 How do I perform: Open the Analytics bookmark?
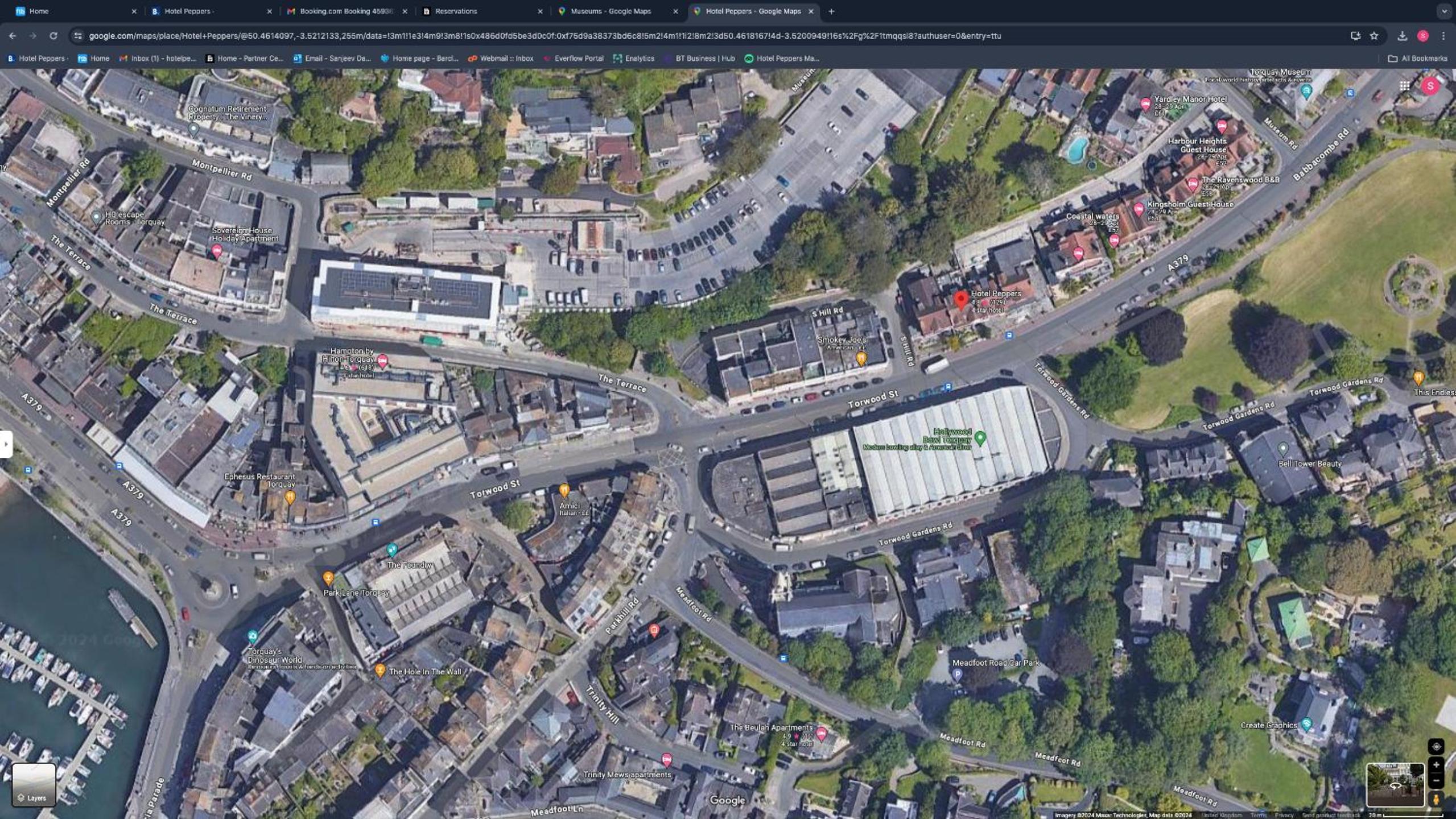pos(633,58)
